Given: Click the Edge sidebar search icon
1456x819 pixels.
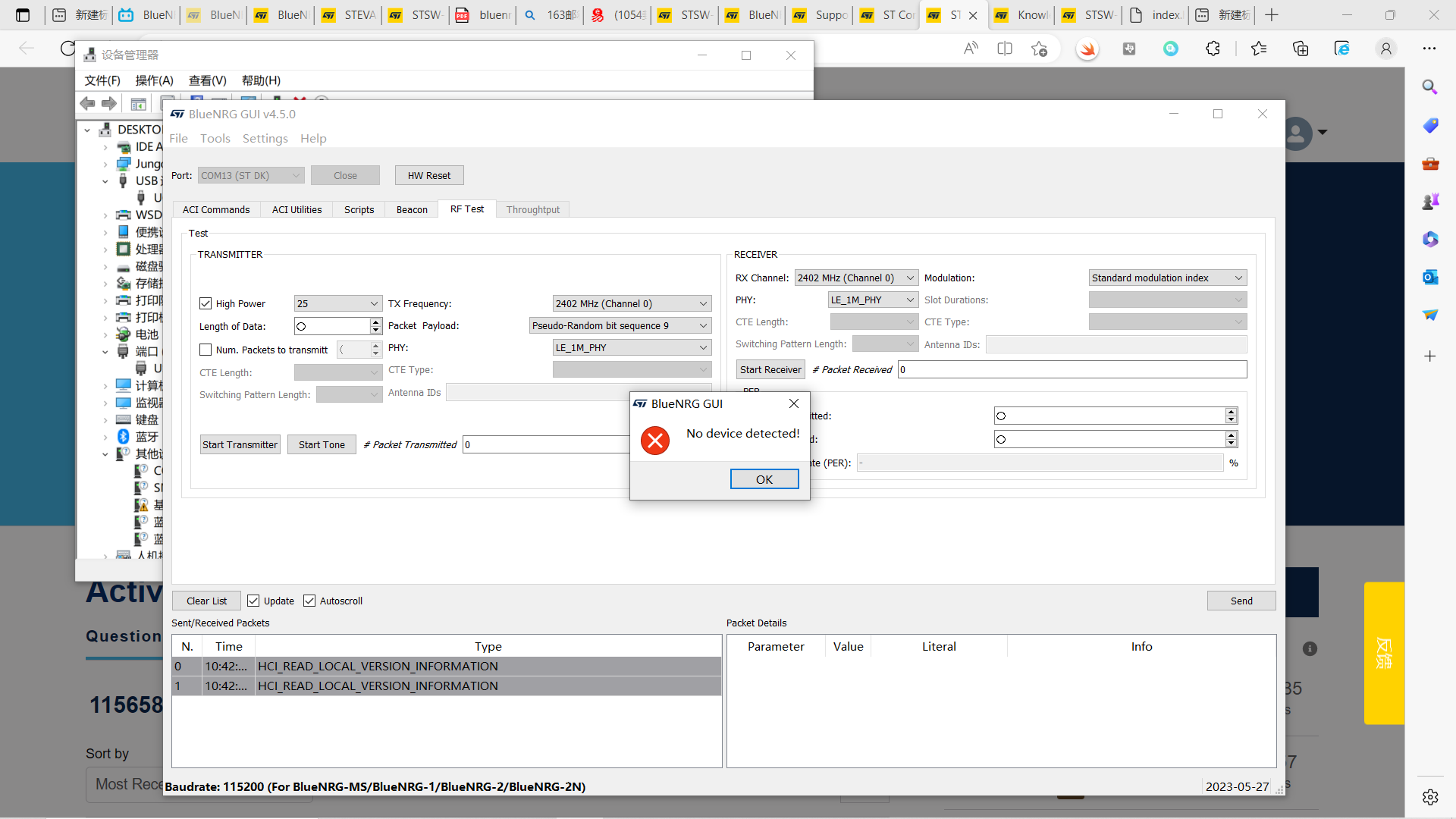Looking at the screenshot, I should tap(1429, 87).
